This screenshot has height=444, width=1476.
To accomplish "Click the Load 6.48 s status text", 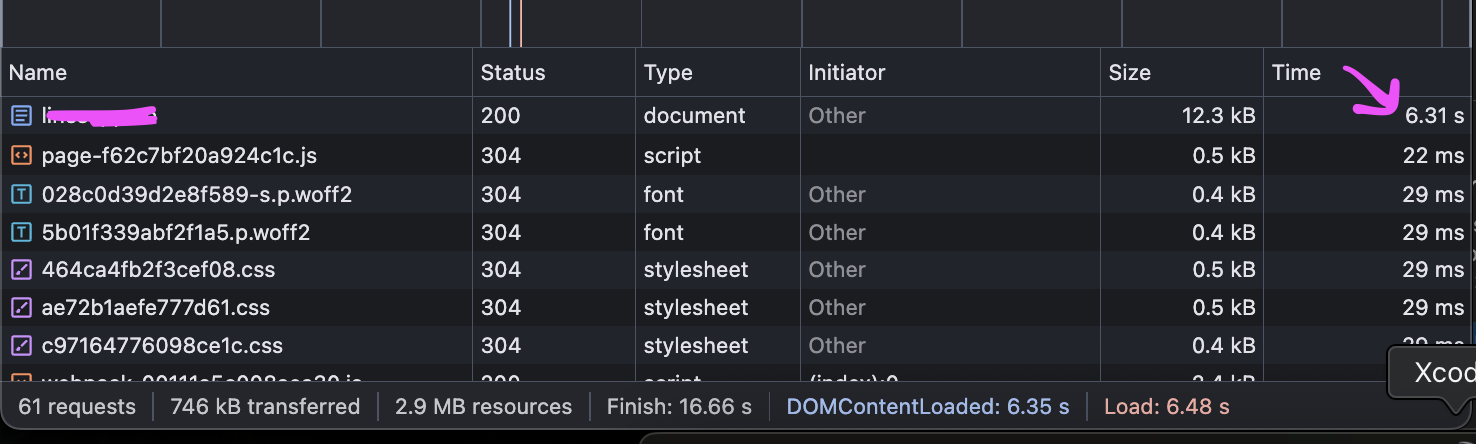I will click(x=1166, y=407).
